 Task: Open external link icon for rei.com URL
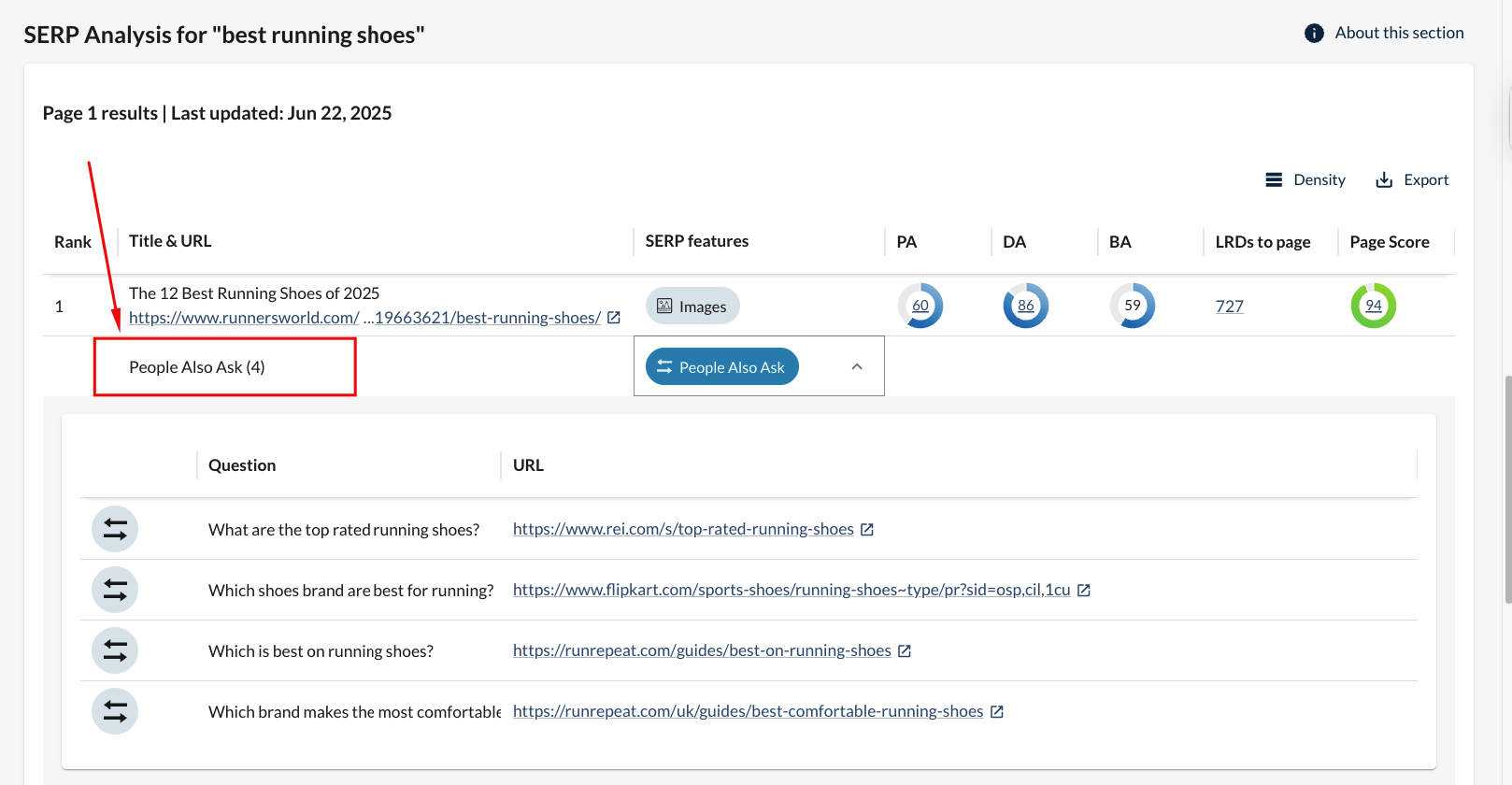867,530
